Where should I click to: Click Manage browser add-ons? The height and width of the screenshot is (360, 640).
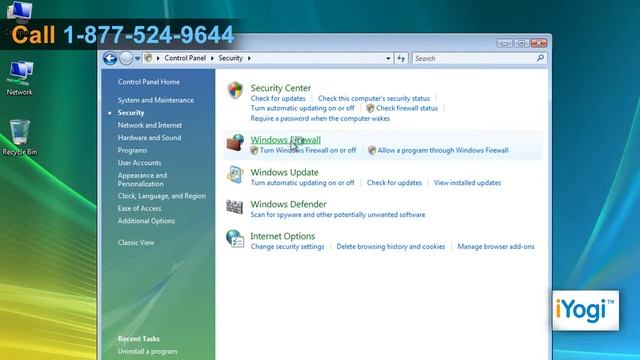pyautogui.click(x=496, y=247)
